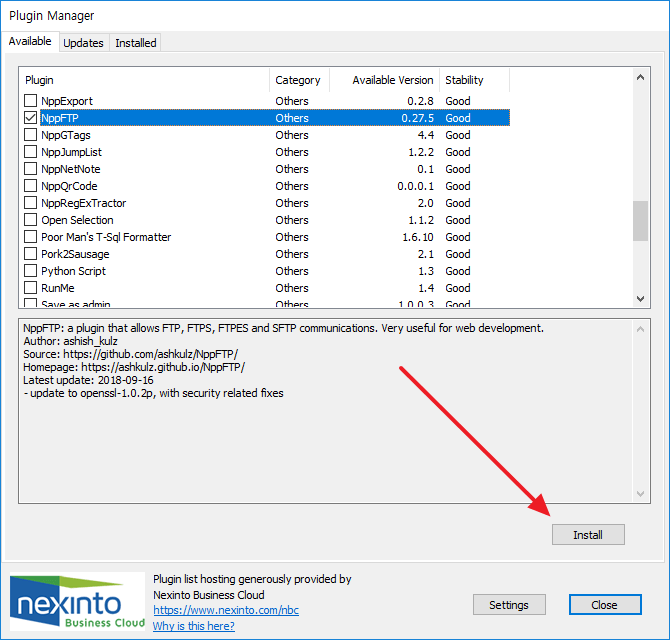Select the NppQrCode checkbox
The width and height of the screenshot is (670, 640).
click(x=30, y=186)
